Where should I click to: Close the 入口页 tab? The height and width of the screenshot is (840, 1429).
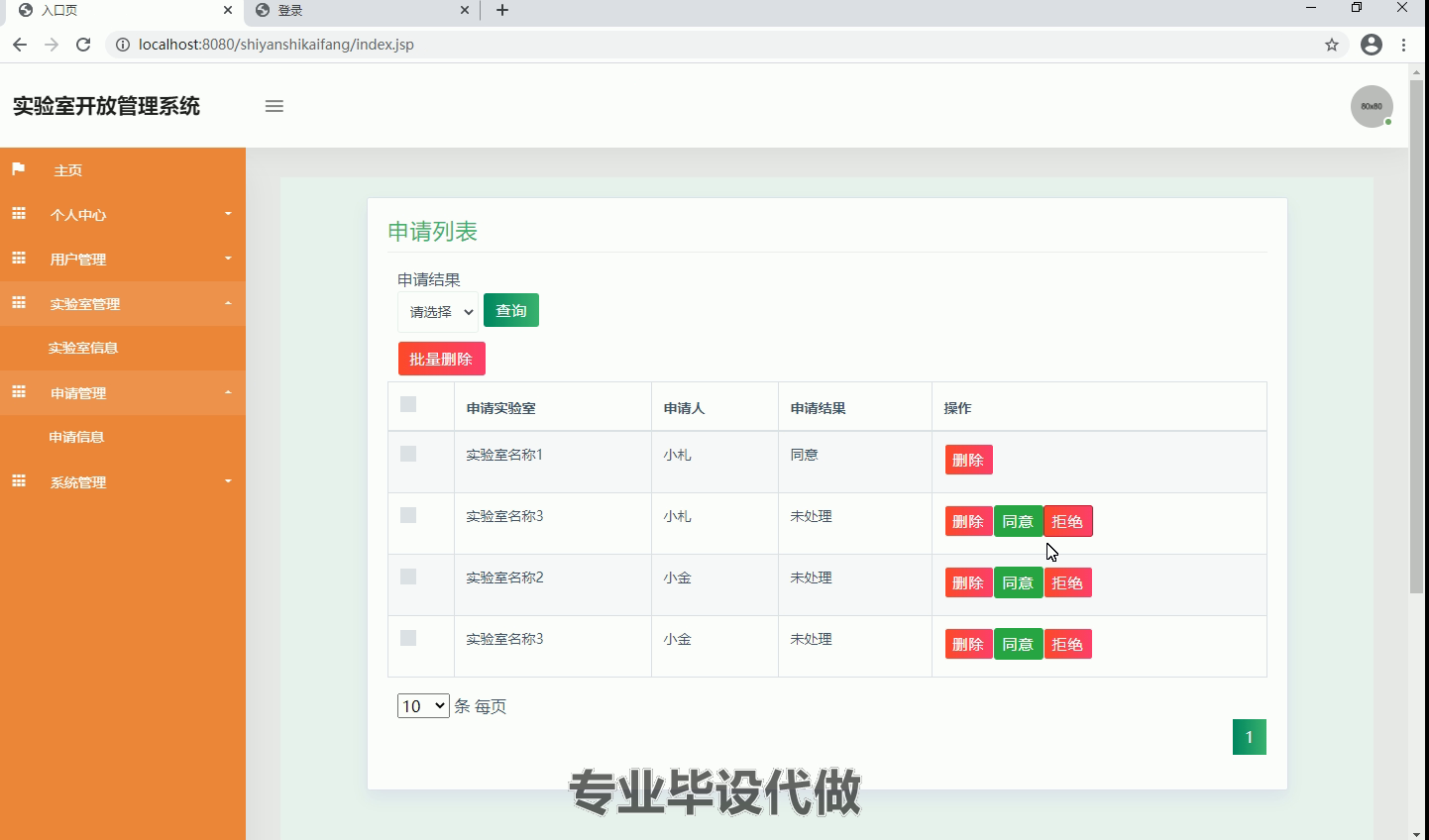pyautogui.click(x=228, y=10)
